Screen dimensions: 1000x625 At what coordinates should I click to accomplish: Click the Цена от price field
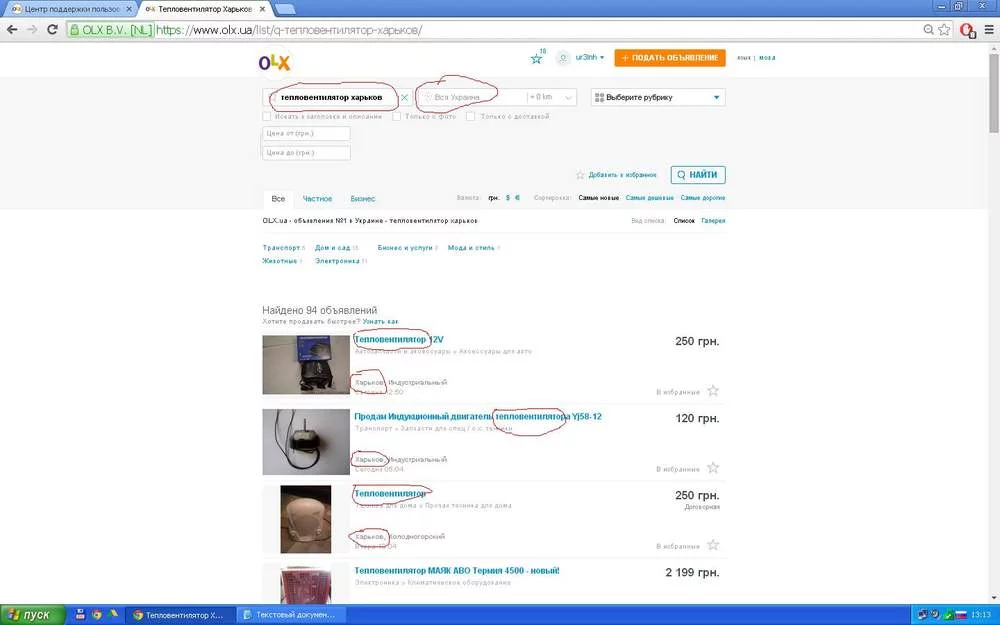(x=306, y=133)
